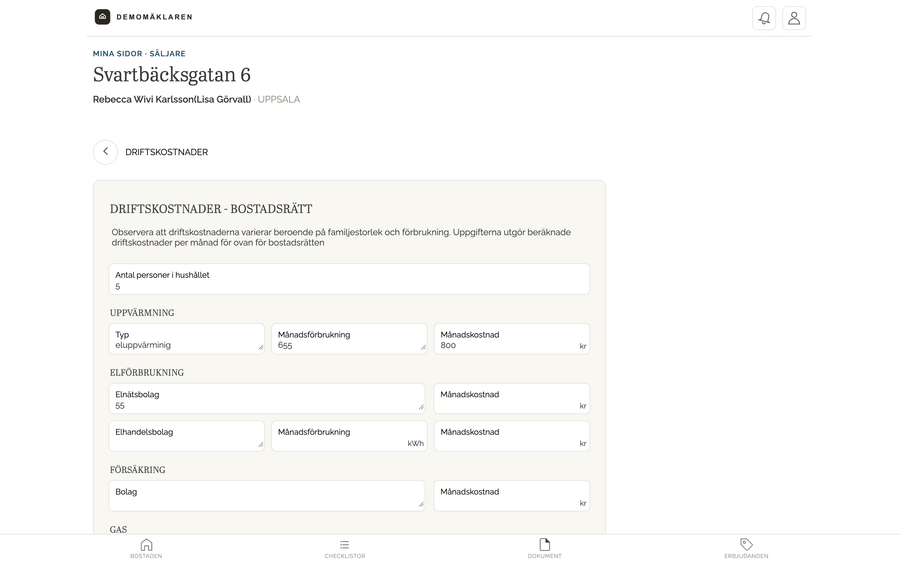Edit the Elhandelsbolag field
900x563 pixels.
pyautogui.click(x=187, y=436)
